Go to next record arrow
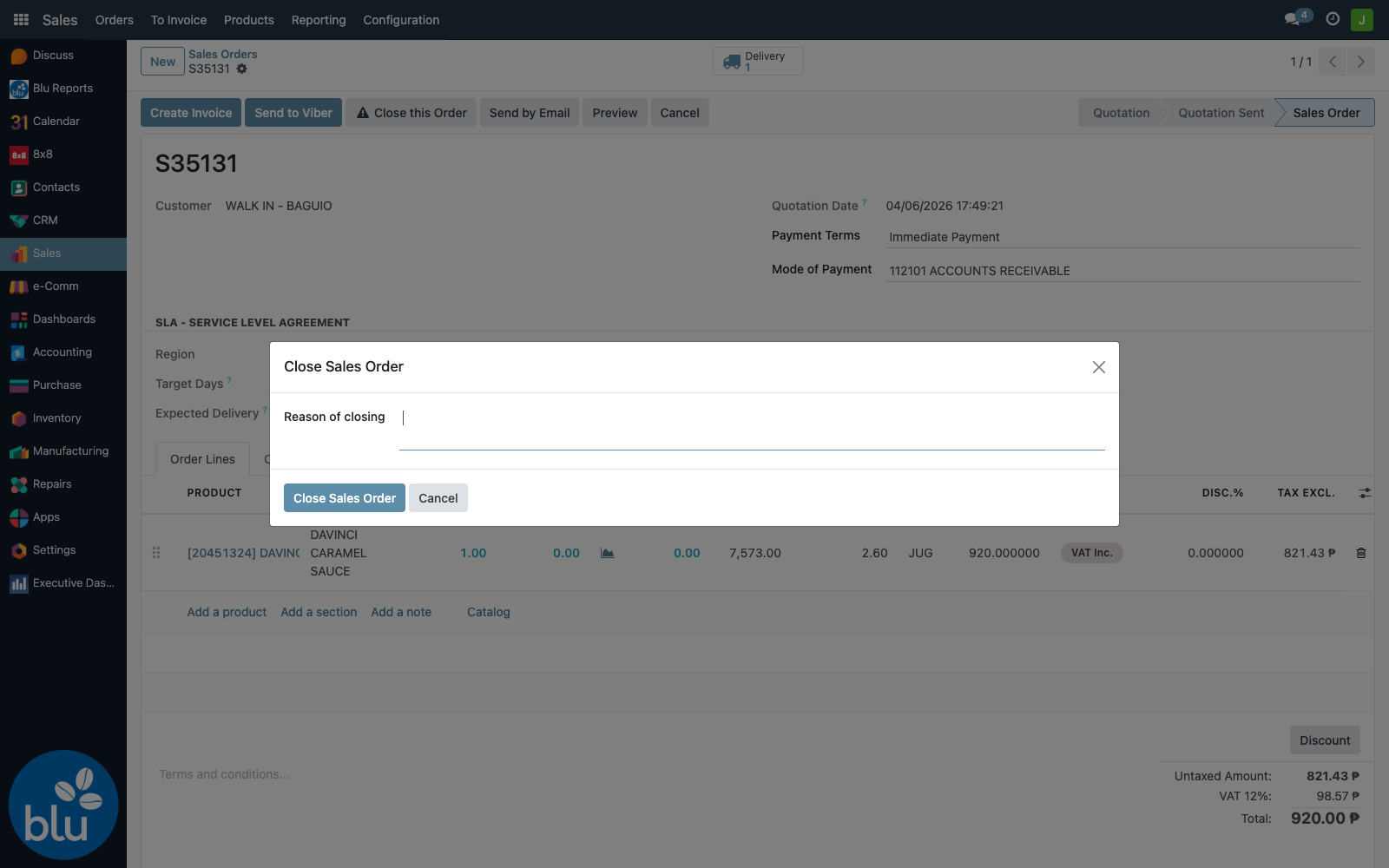Screen dimensions: 1389x868 pos(1360,62)
